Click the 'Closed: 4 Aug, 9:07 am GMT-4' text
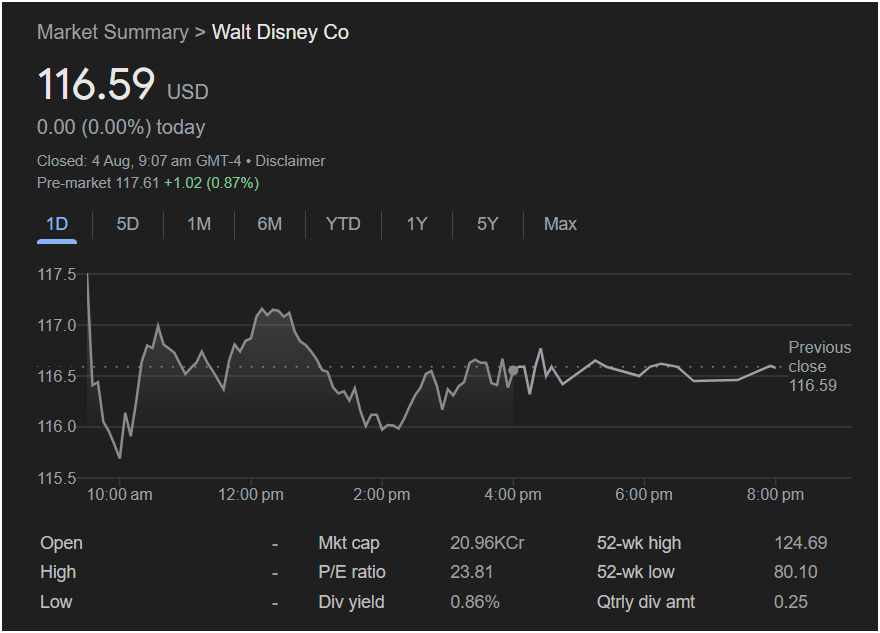 pos(139,161)
